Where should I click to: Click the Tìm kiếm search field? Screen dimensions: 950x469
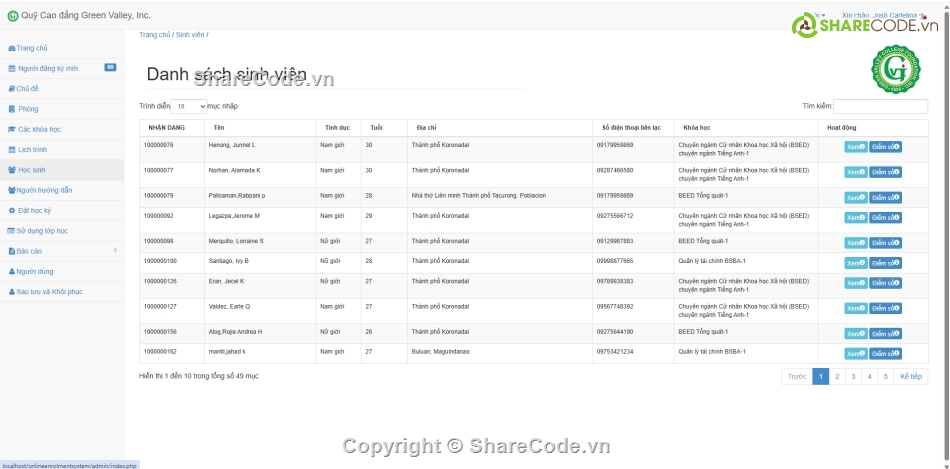pyautogui.click(x=880, y=106)
